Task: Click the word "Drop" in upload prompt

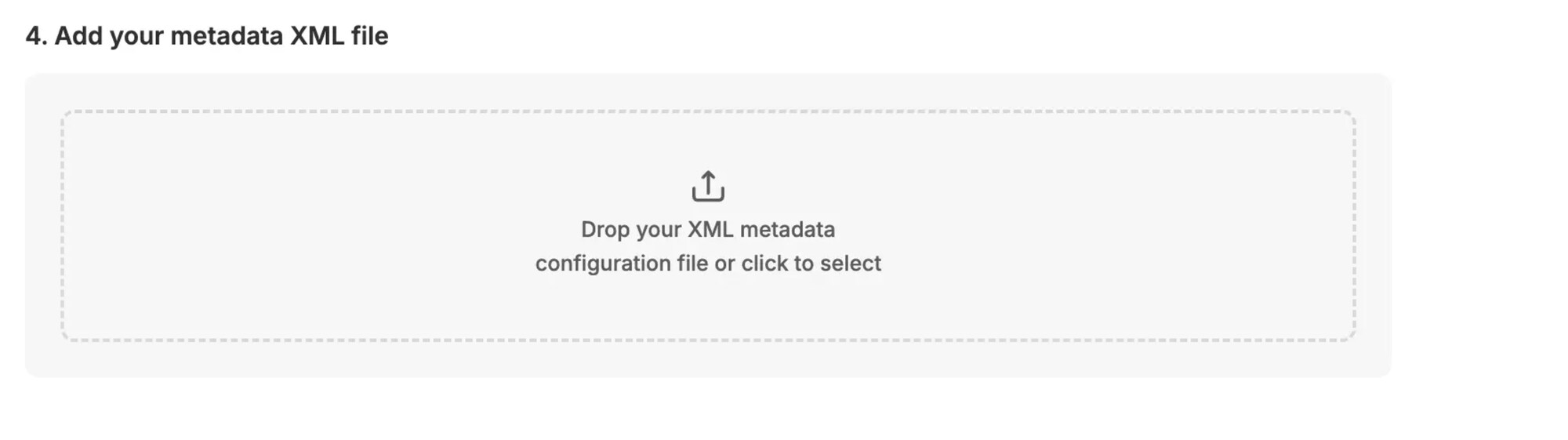Action: (605, 230)
